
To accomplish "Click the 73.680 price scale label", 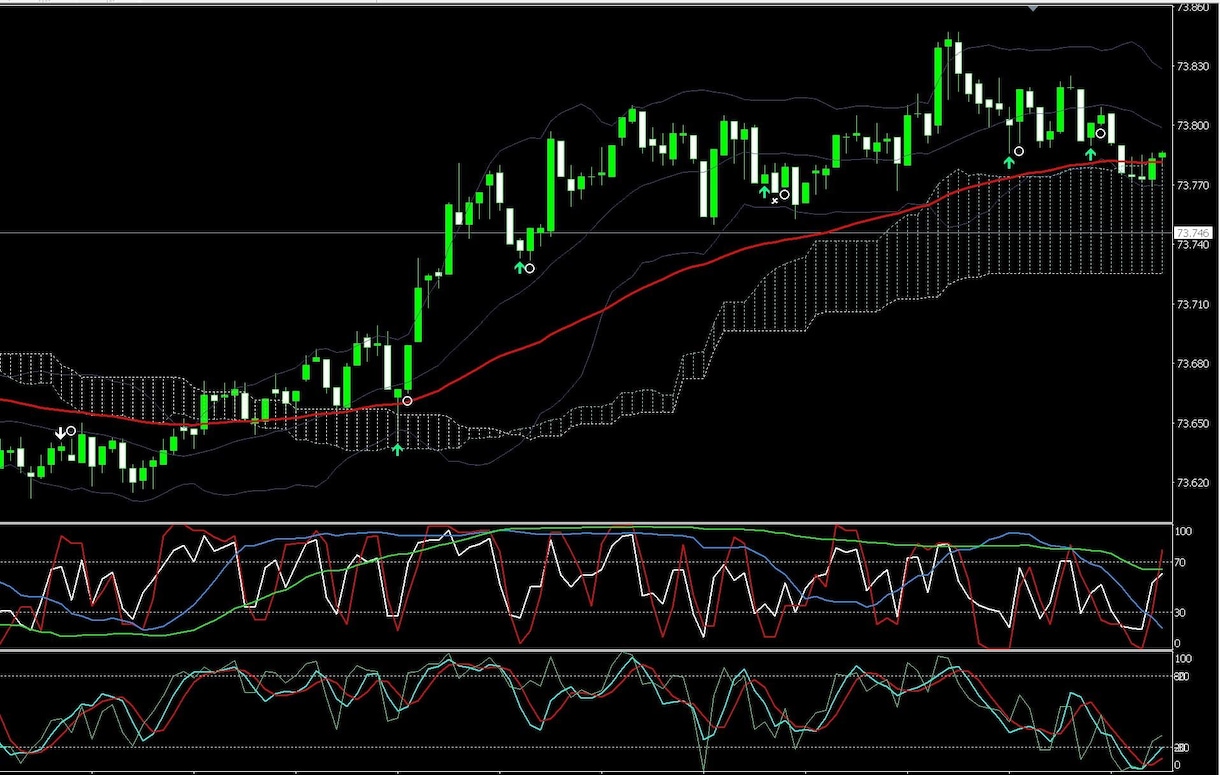I will point(1191,364).
